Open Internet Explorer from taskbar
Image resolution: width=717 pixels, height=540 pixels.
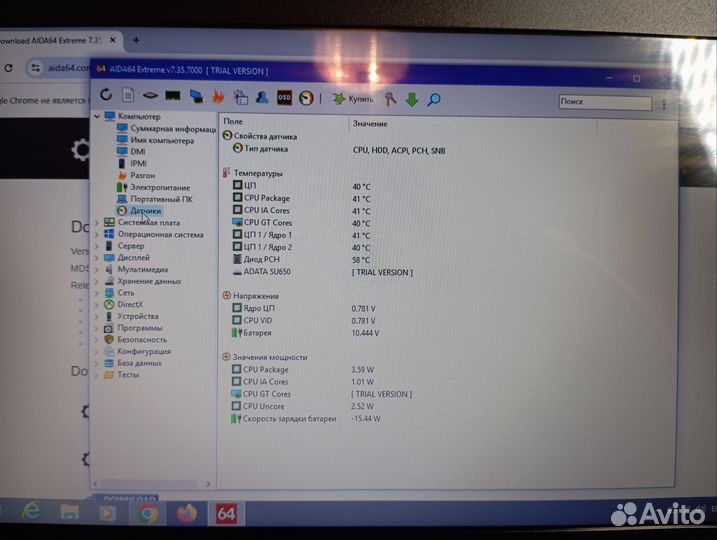point(32,511)
